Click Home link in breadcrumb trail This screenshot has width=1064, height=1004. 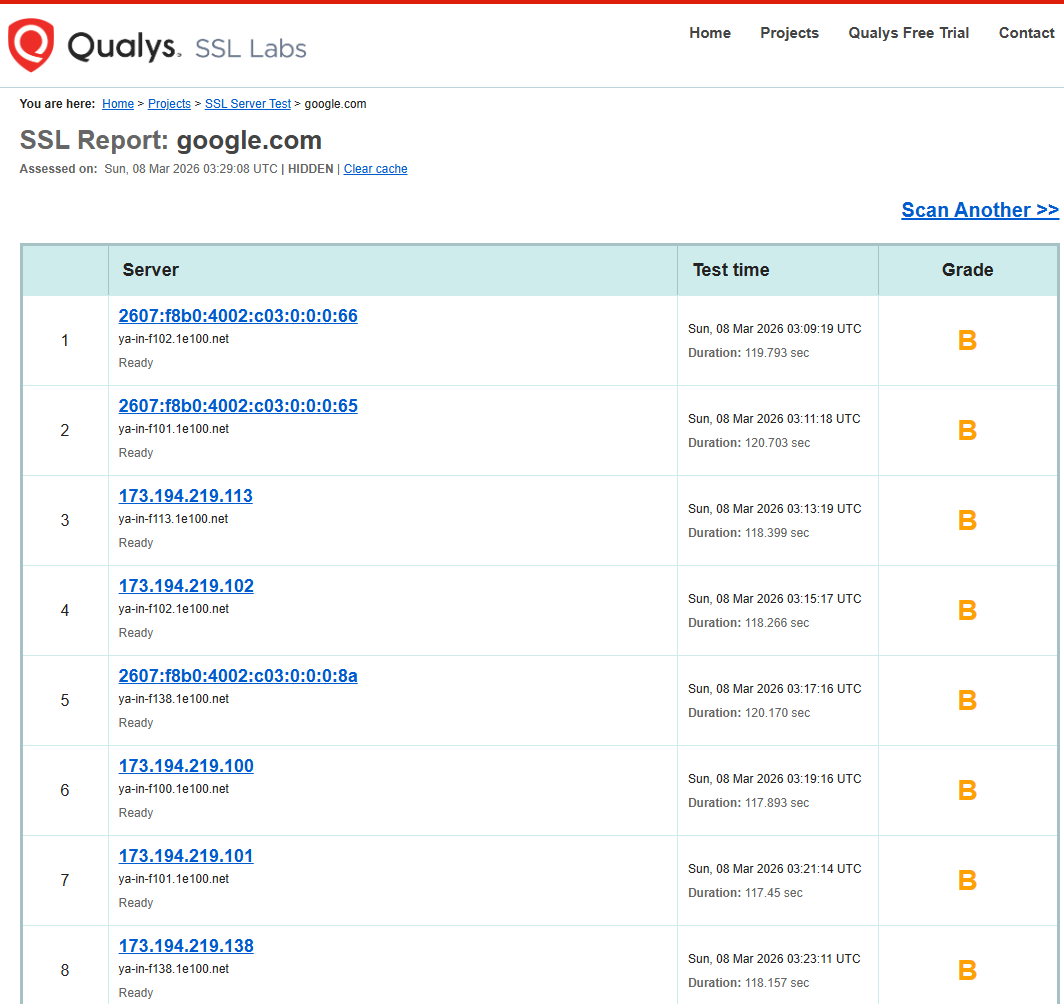click(118, 104)
